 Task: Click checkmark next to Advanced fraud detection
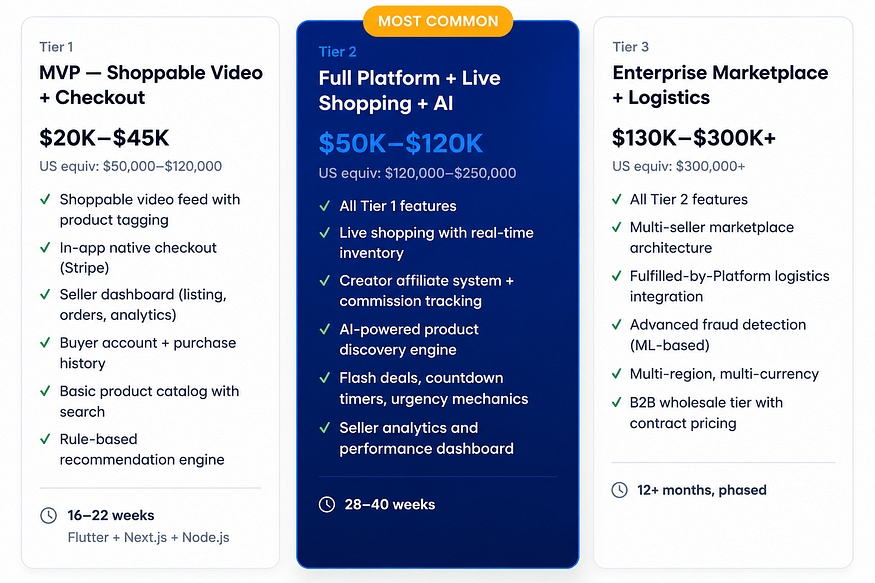(617, 324)
